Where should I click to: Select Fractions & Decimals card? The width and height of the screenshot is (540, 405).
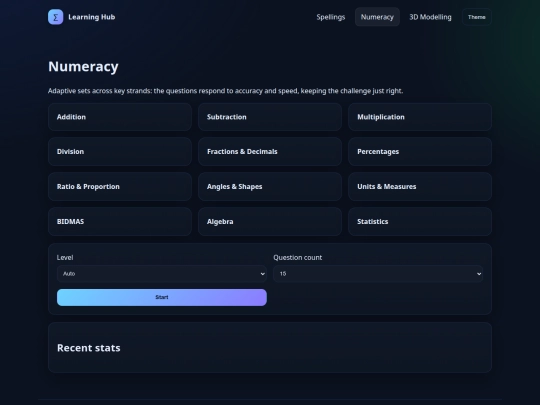(270, 152)
